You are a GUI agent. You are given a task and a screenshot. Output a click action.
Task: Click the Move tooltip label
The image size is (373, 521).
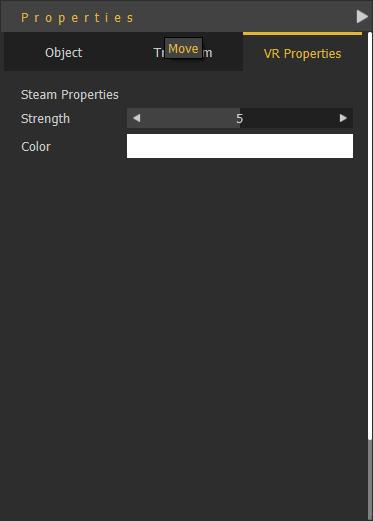(183, 48)
